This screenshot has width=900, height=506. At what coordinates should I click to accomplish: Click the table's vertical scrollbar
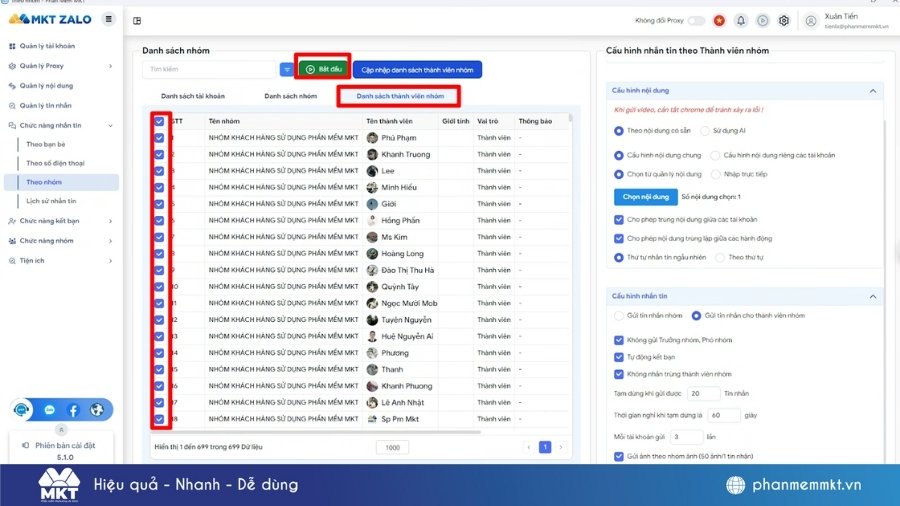pyautogui.click(x=570, y=118)
